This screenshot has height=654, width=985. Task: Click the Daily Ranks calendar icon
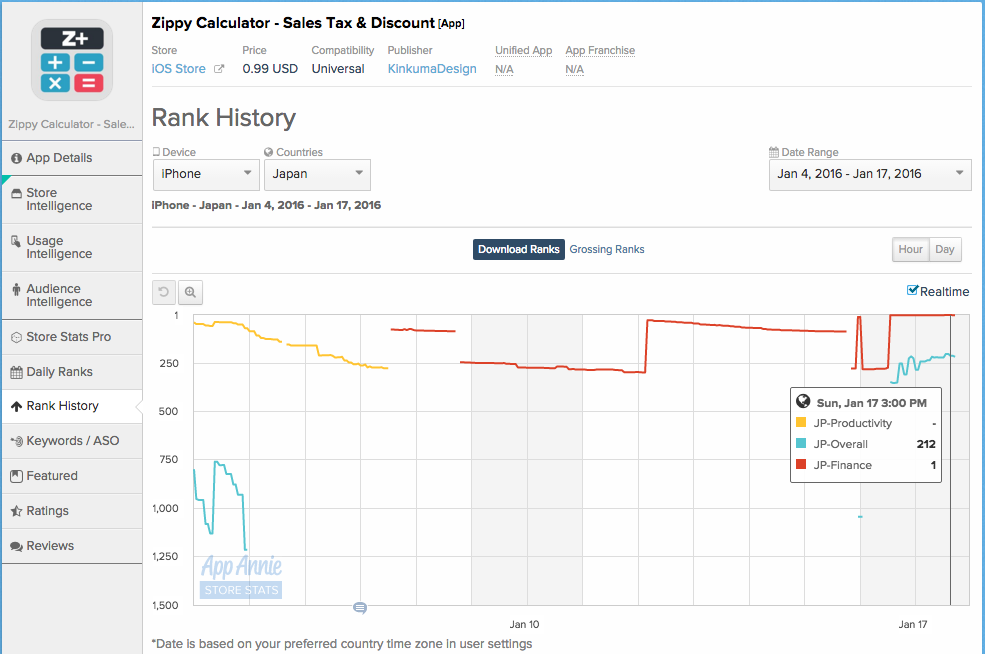click(16, 373)
